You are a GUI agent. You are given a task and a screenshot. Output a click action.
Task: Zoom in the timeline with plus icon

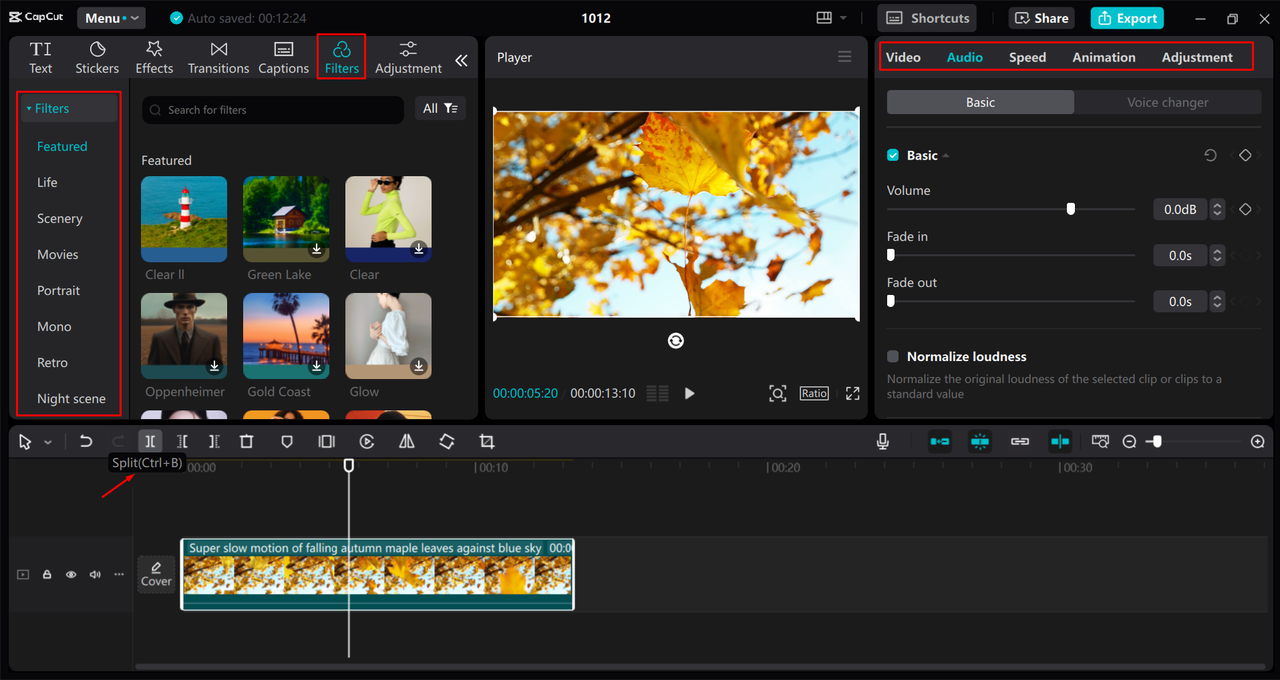pos(1258,441)
